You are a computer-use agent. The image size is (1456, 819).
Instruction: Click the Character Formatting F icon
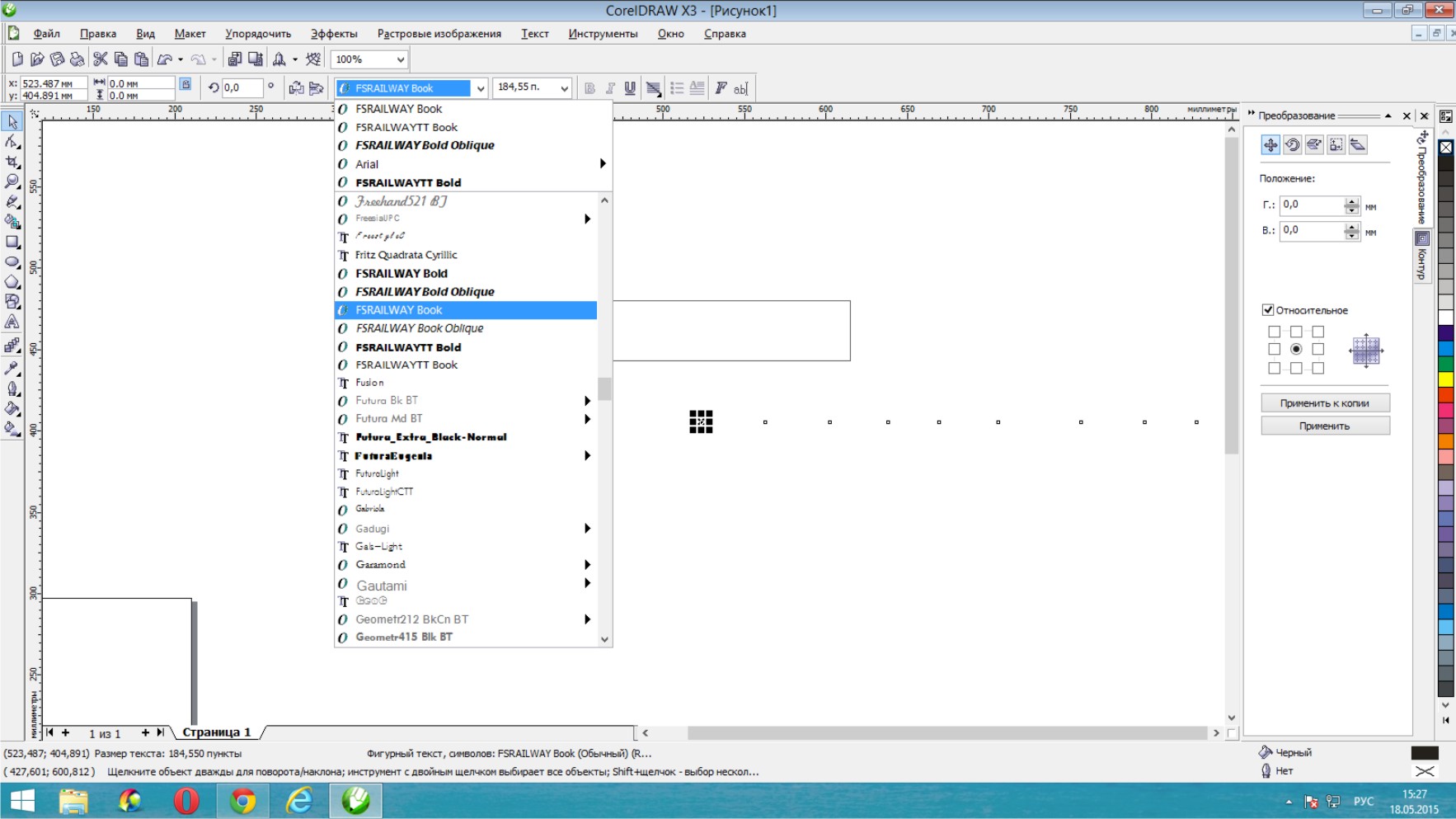[x=721, y=88]
